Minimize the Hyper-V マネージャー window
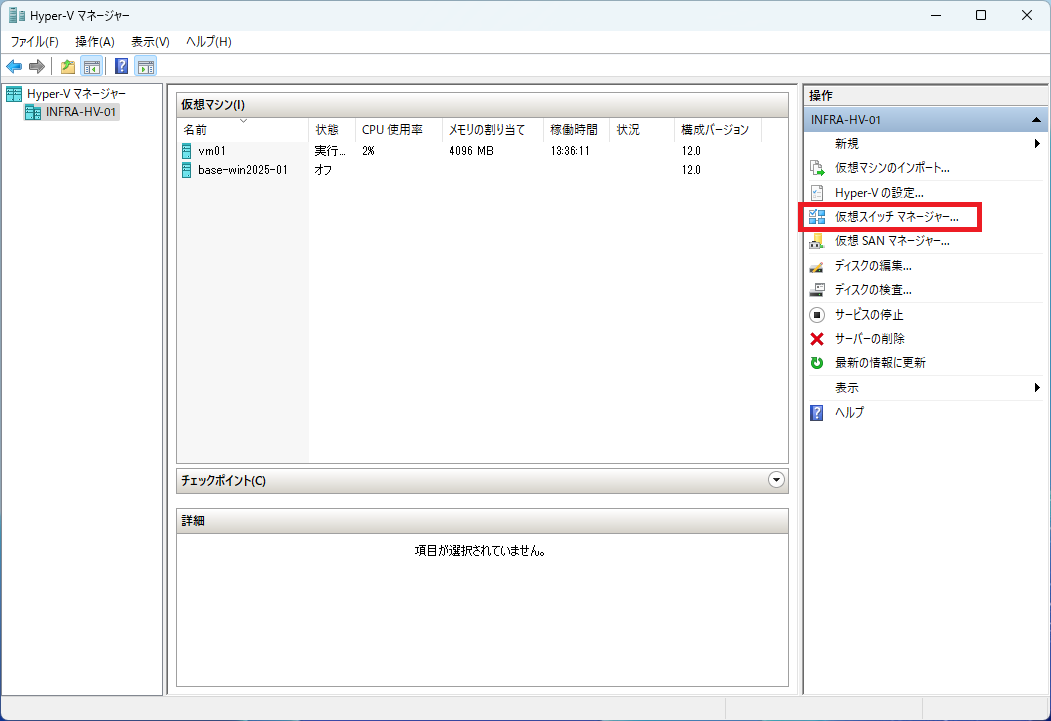 936,15
